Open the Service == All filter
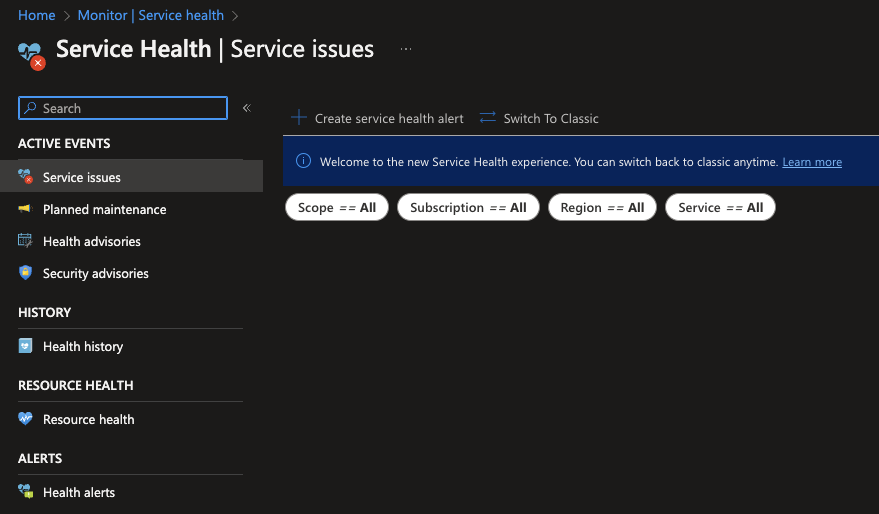 pyautogui.click(x=720, y=207)
